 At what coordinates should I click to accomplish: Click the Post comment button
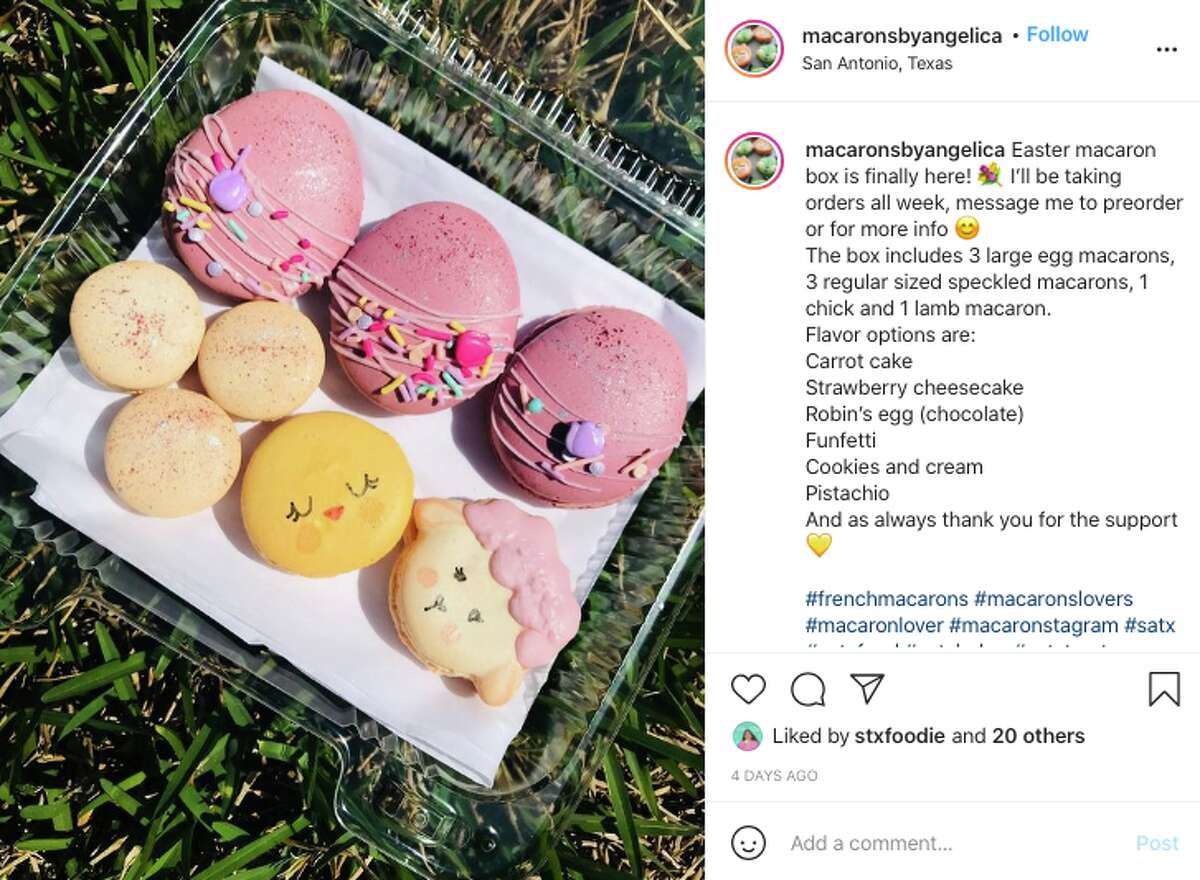click(1157, 843)
